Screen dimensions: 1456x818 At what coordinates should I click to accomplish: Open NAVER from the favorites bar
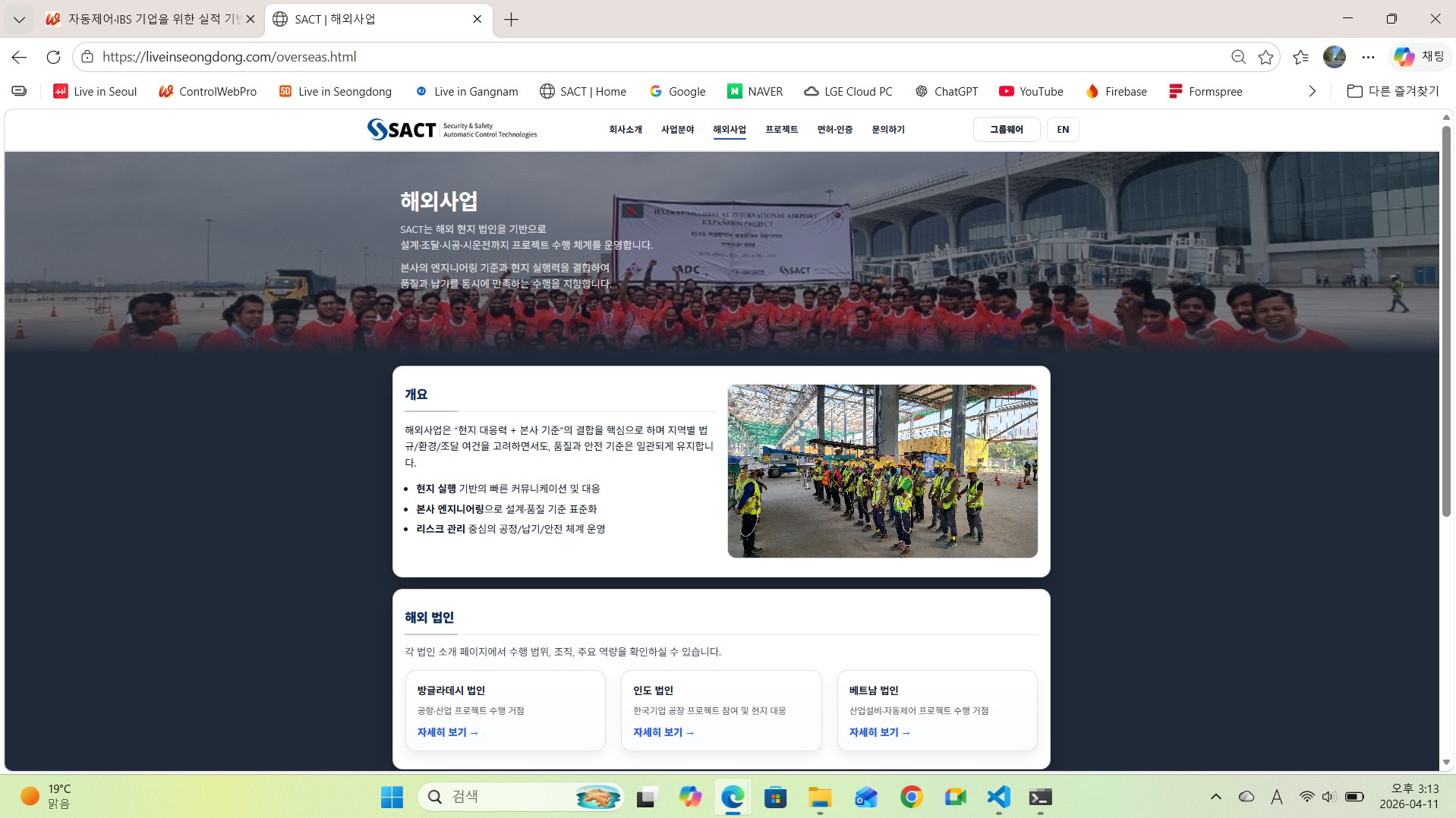[755, 91]
